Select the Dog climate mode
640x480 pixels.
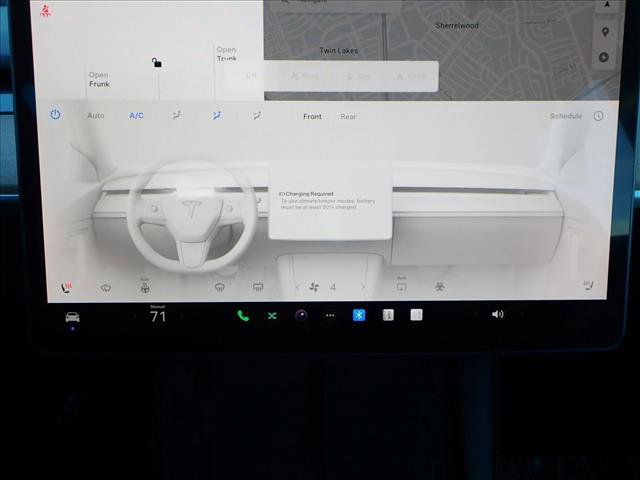tap(358, 76)
